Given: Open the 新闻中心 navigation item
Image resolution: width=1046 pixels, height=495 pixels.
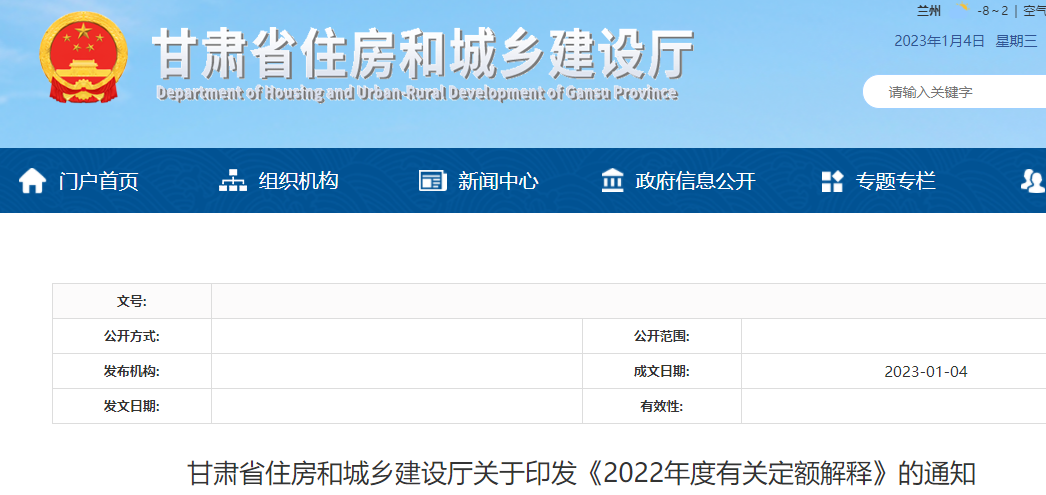Looking at the screenshot, I should [x=498, y=181].
